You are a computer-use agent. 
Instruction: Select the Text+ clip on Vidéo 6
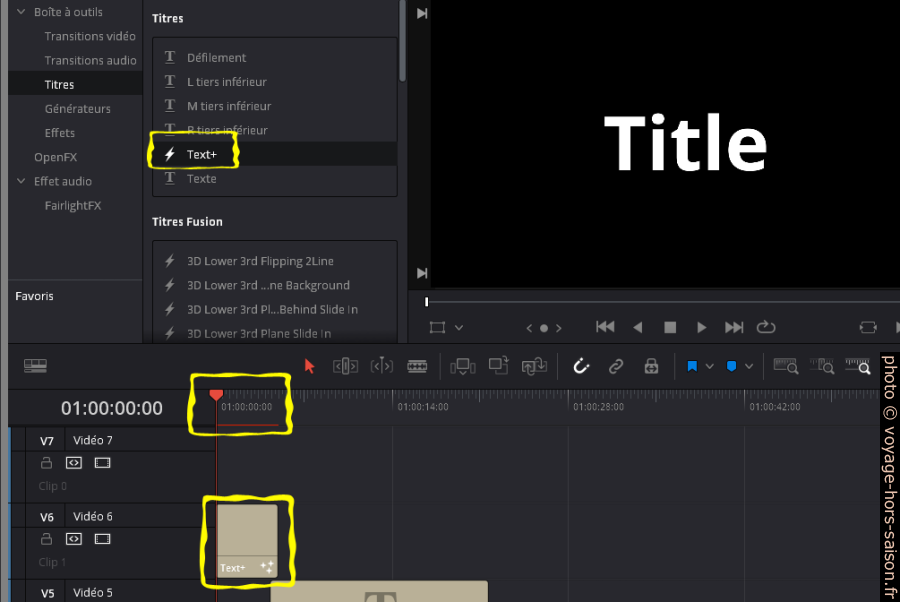pos(247,541)
